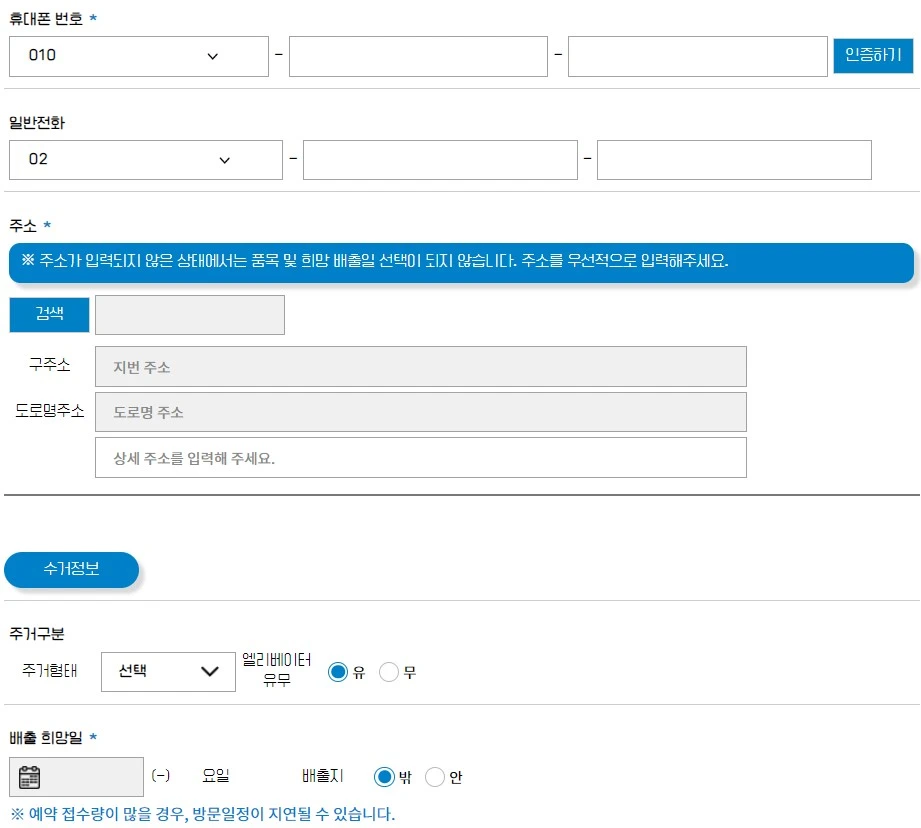This screenshot has height=828, width=921.
Task: Click the 구주소 label
Action: tap(50, 365)
